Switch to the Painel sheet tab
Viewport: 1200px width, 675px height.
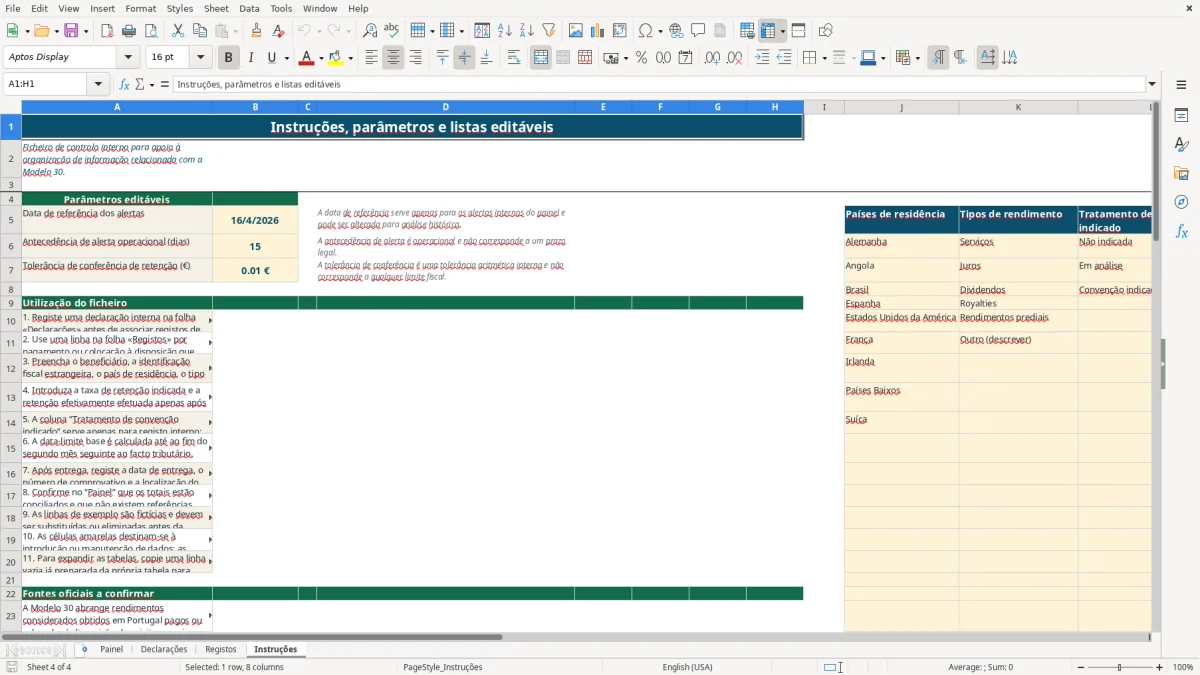coord(111,649)
